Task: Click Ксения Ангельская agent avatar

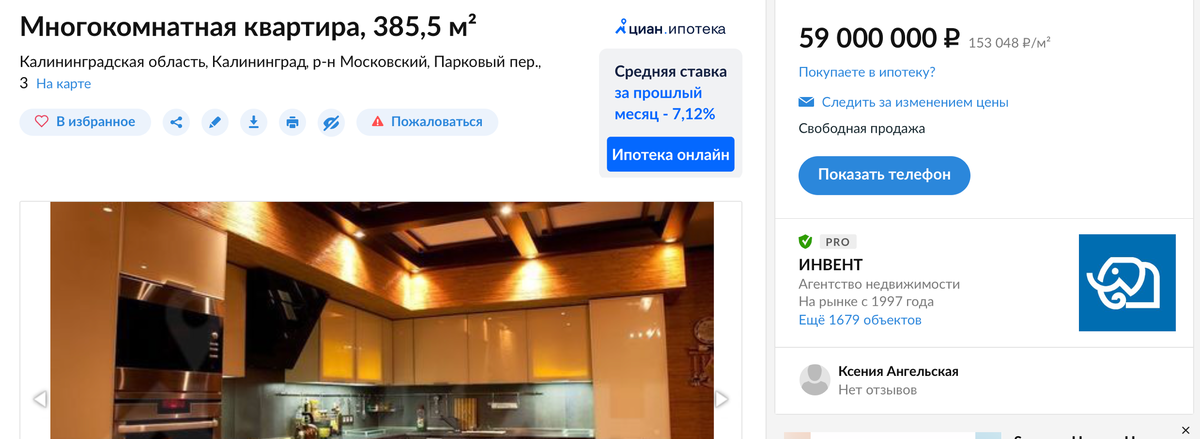Action: tap(815, 380)
